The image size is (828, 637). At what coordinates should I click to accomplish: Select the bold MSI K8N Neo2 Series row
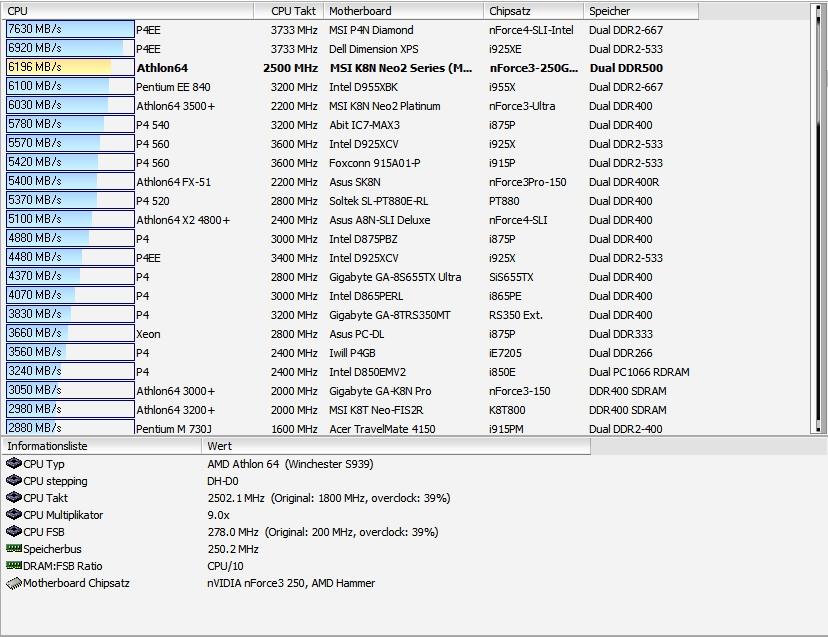pyautogui.click(x=400, y=68)
